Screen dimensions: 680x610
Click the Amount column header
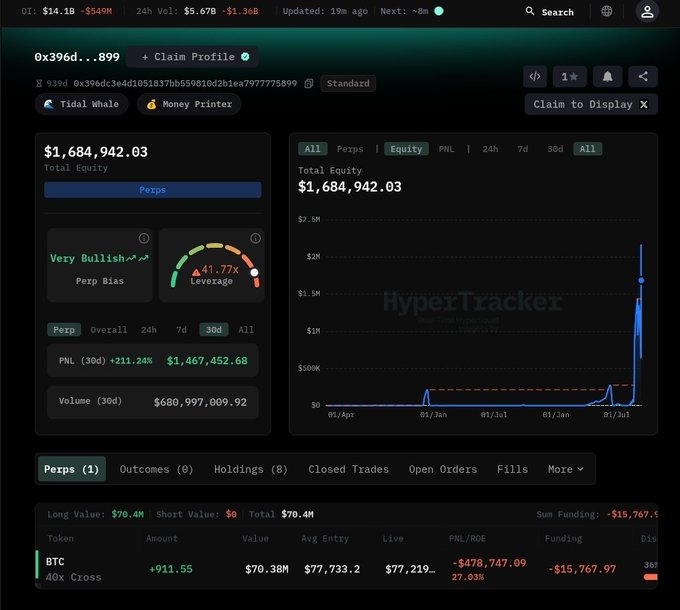pyautogui.click(x=162, y=538)
